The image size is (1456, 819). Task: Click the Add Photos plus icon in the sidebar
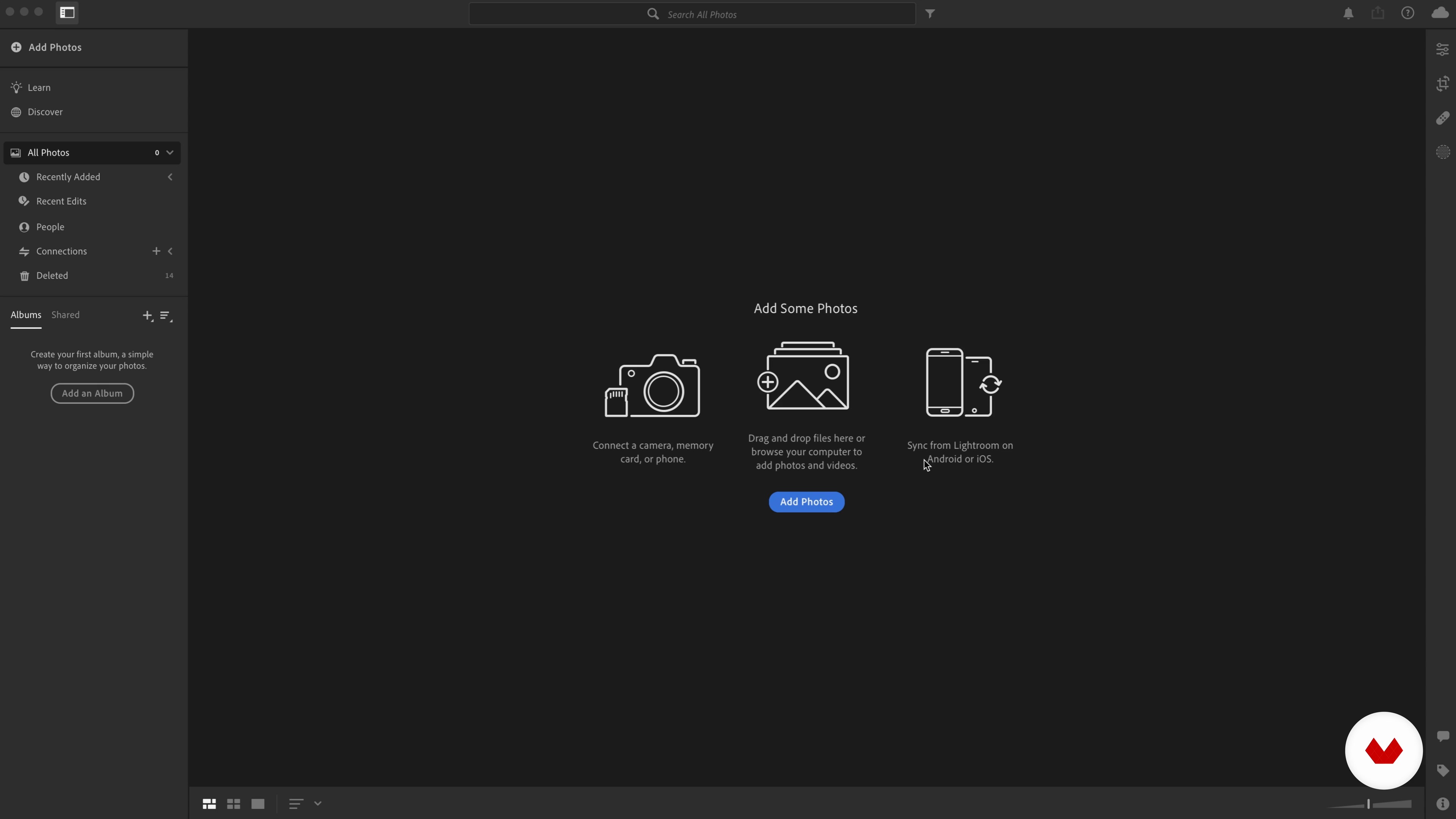pos(16,47)
